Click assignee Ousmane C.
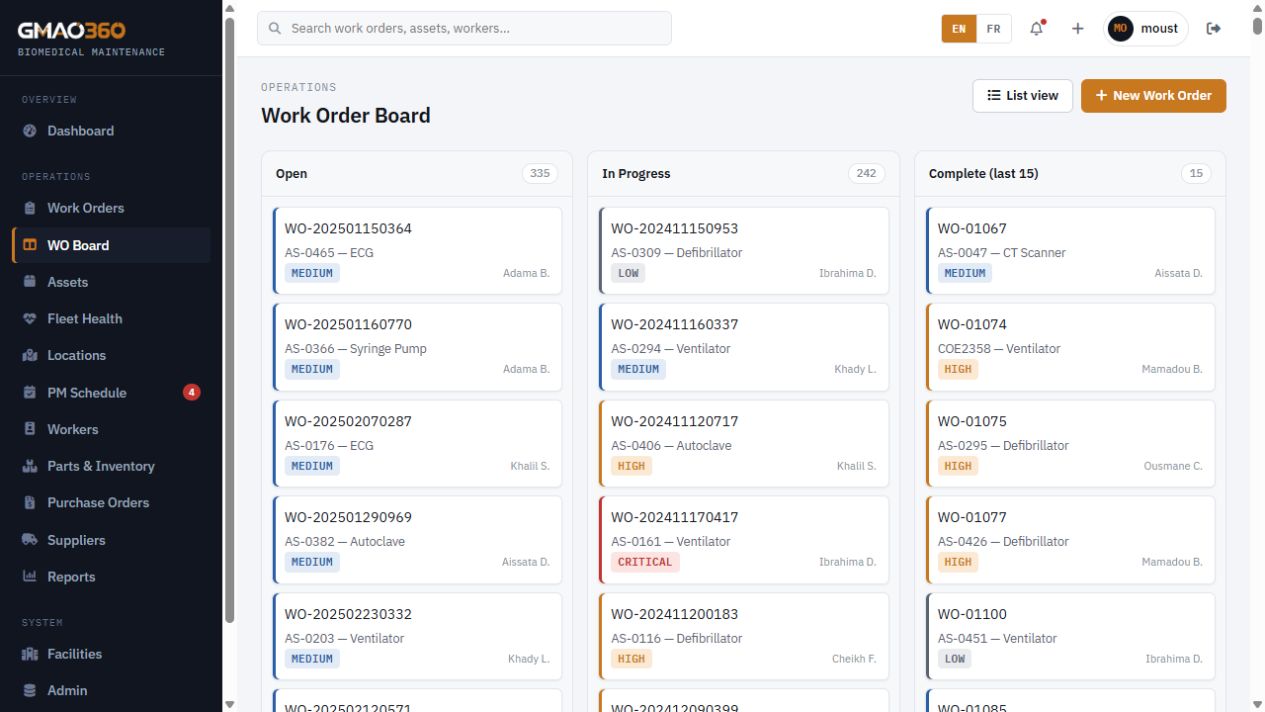 point(1173,466)
